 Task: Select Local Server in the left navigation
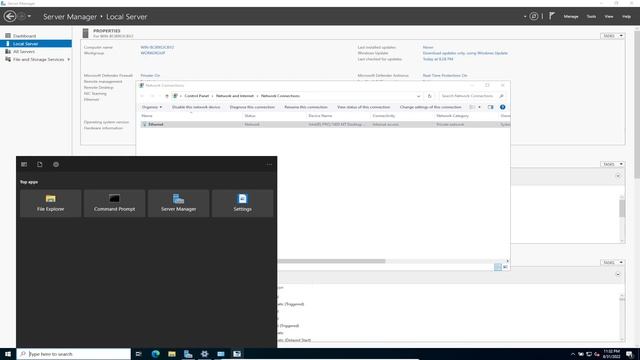[36, 44]
